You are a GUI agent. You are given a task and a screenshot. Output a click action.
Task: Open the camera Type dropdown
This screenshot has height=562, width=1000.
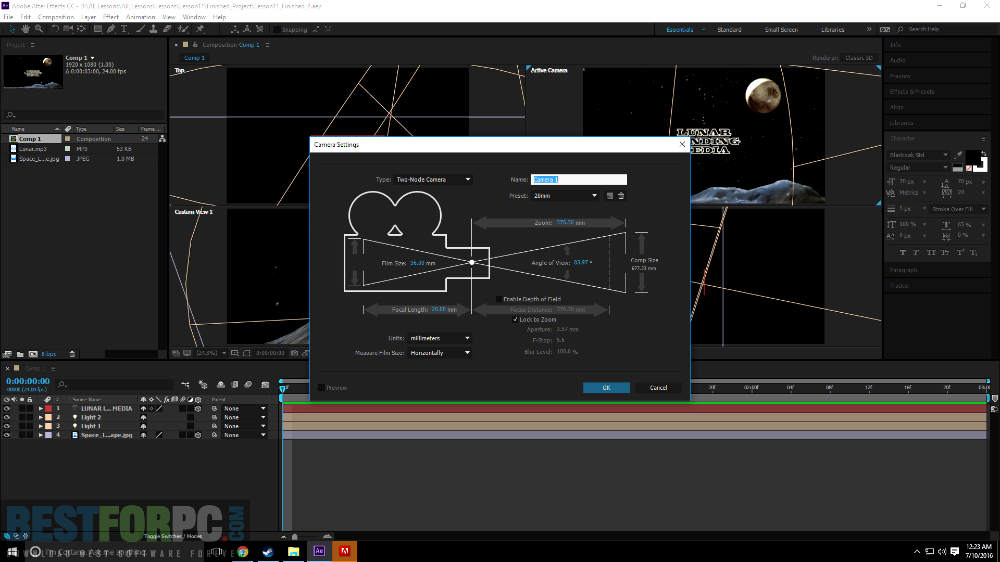click(434, 180)
